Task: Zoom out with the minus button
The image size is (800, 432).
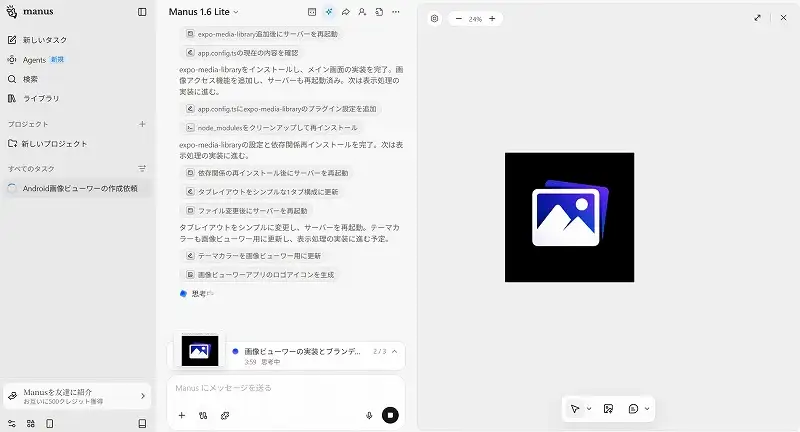Action: [x=458, y=19]
